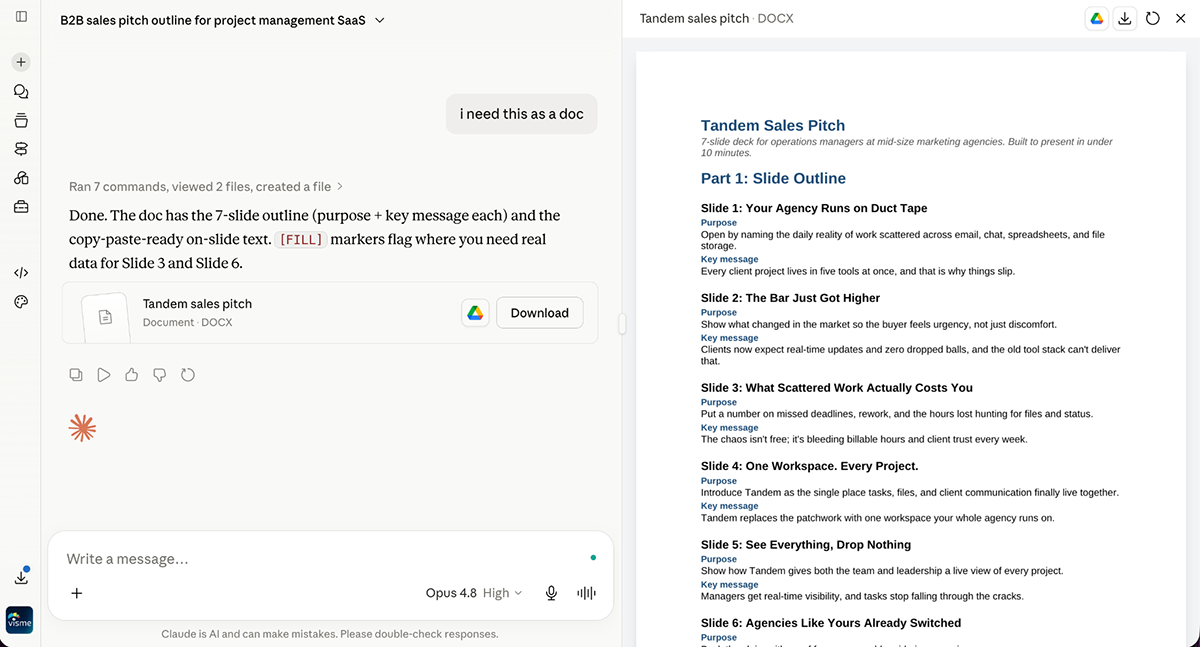The height and width of the screenshot is (647, 1200).
Task: Open the briefcase icon in sidebar
Action: 21,207
